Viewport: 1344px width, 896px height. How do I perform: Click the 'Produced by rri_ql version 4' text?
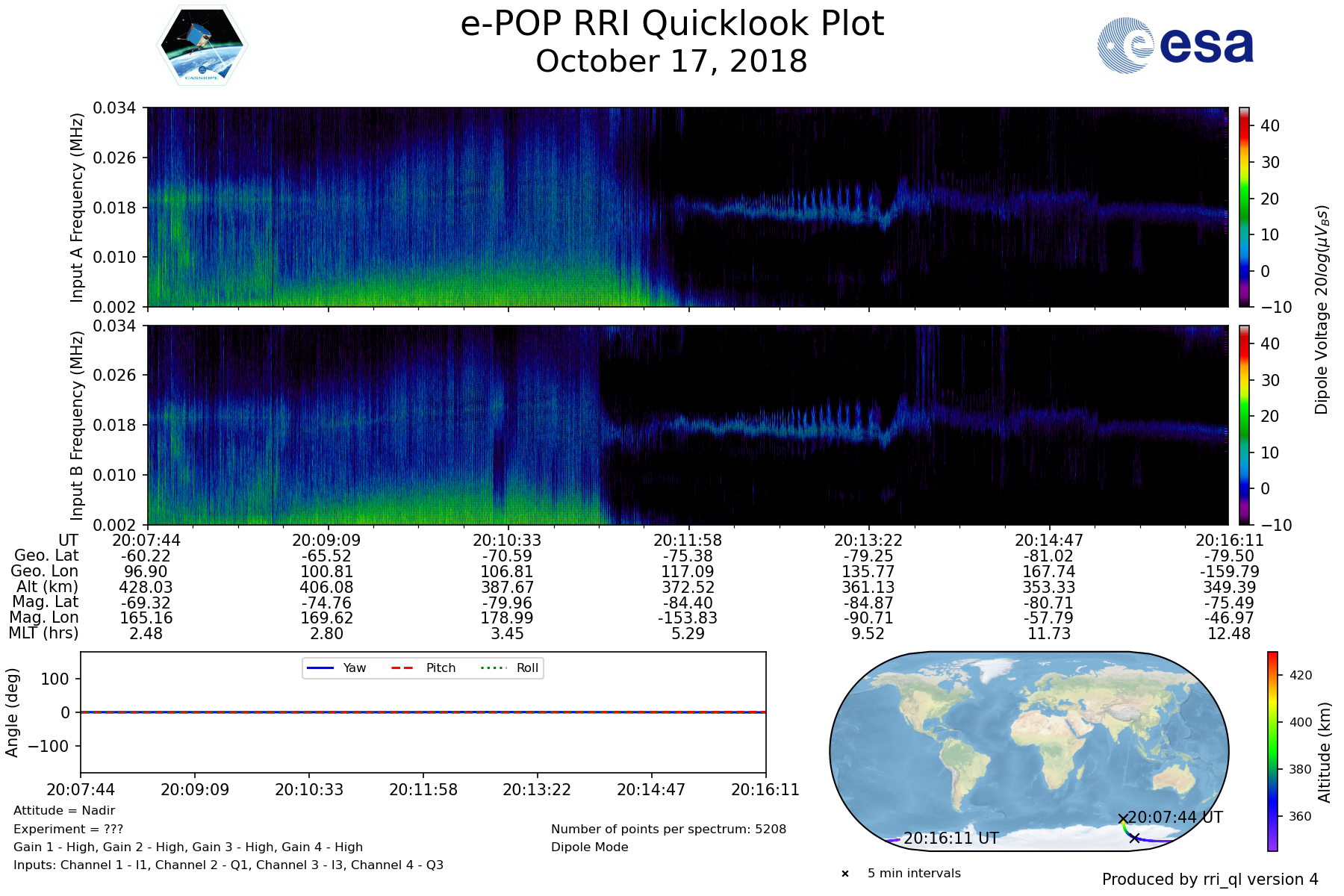(x=1210, y=880)
